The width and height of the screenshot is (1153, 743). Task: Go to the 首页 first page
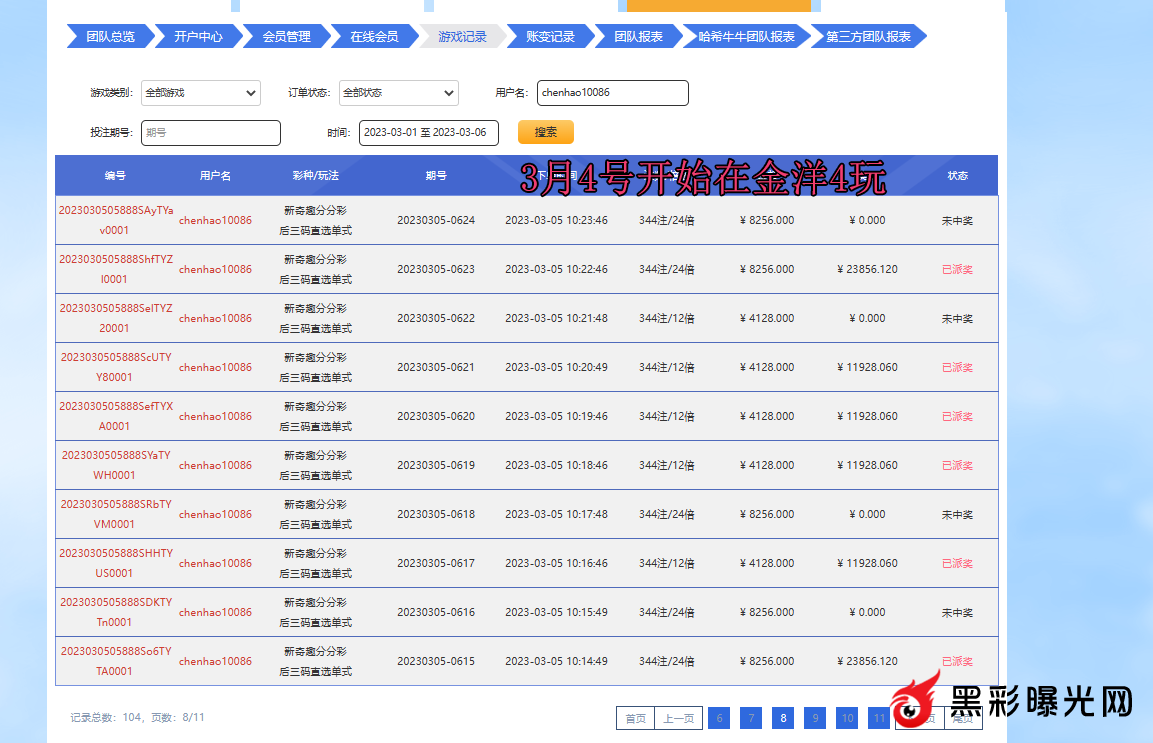tap(635, 718)
